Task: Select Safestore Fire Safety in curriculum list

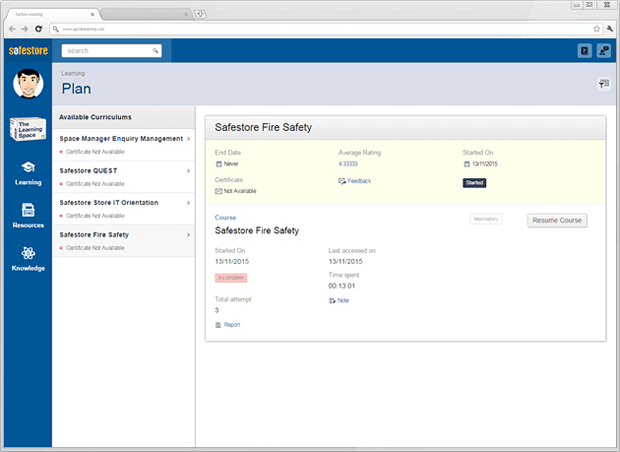Action: click(123, 241)
